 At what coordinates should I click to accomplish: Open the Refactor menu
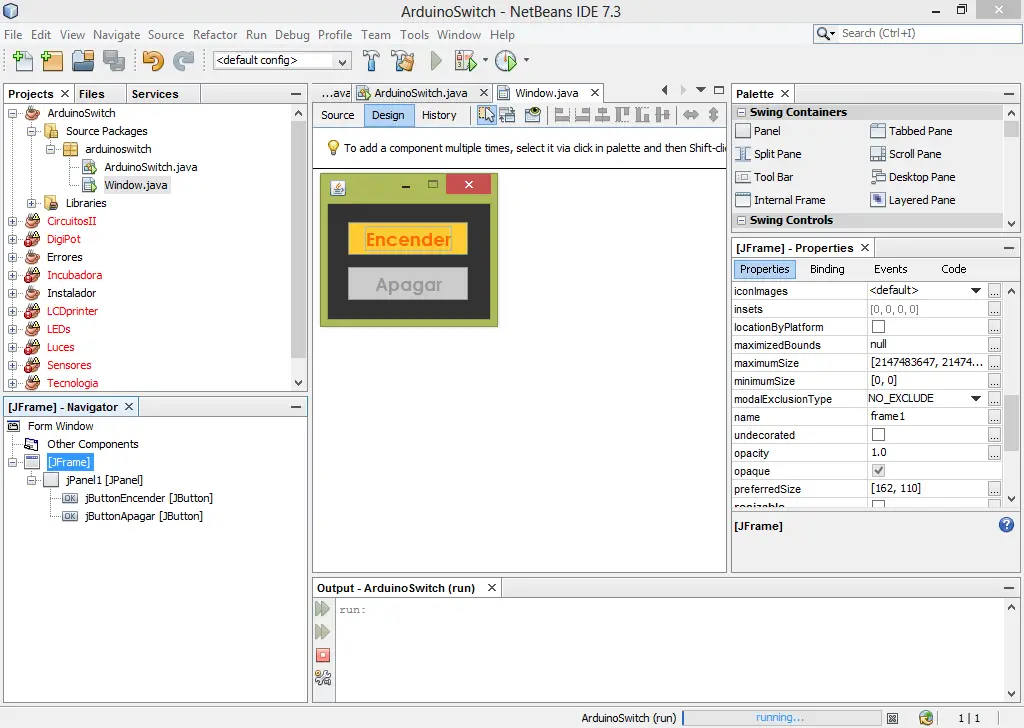click(215, 34)
